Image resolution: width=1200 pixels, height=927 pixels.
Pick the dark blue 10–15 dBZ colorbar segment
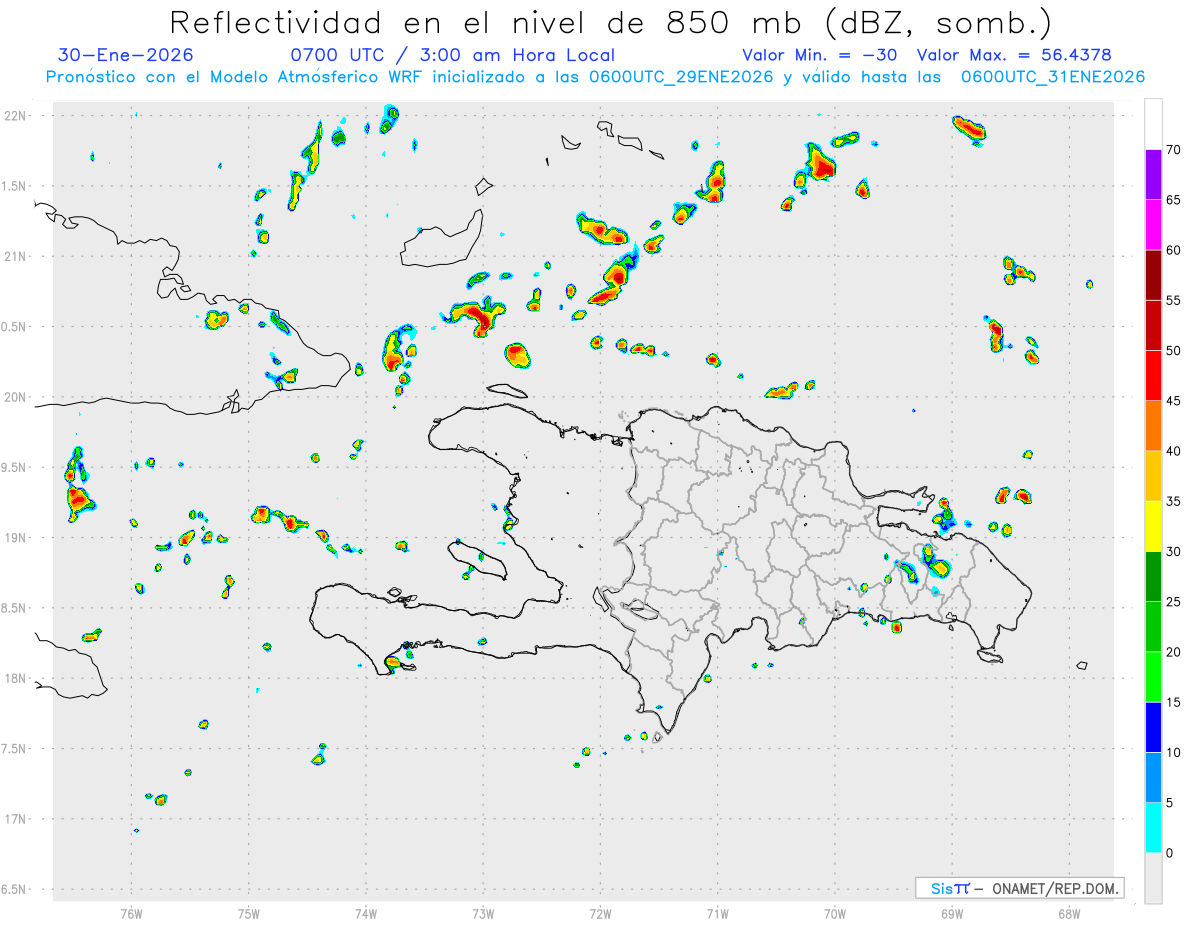(1153, 727)
